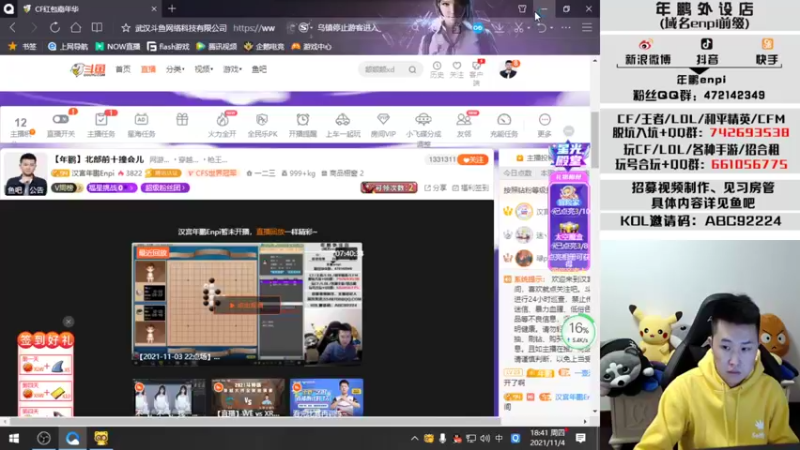The image size is (800, 450).
Task: Expand the 视频 navigation dropdown
Action: click(x=204, y=69)
